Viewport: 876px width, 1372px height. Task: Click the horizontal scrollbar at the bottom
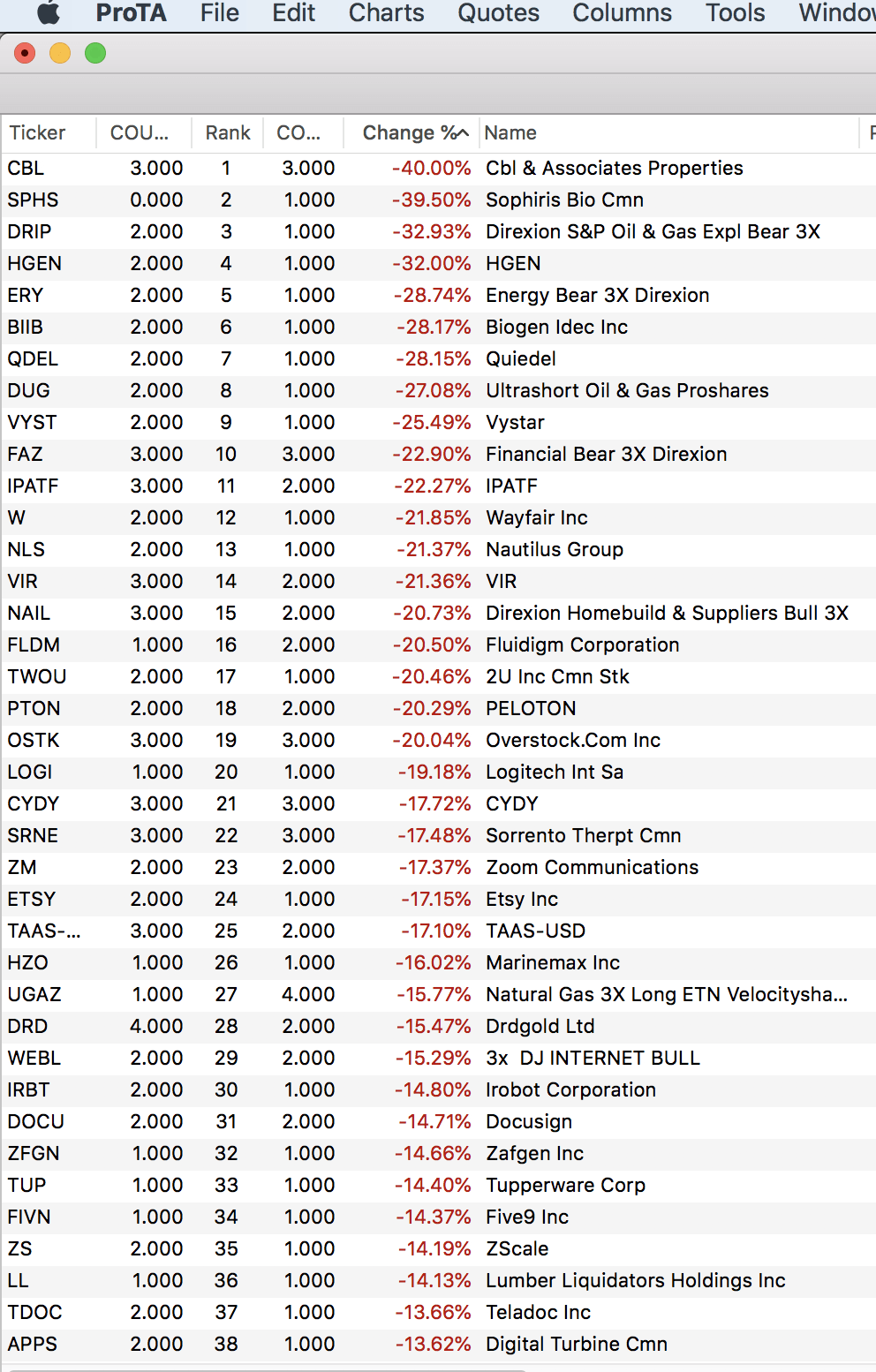(x=265, y=1369)
